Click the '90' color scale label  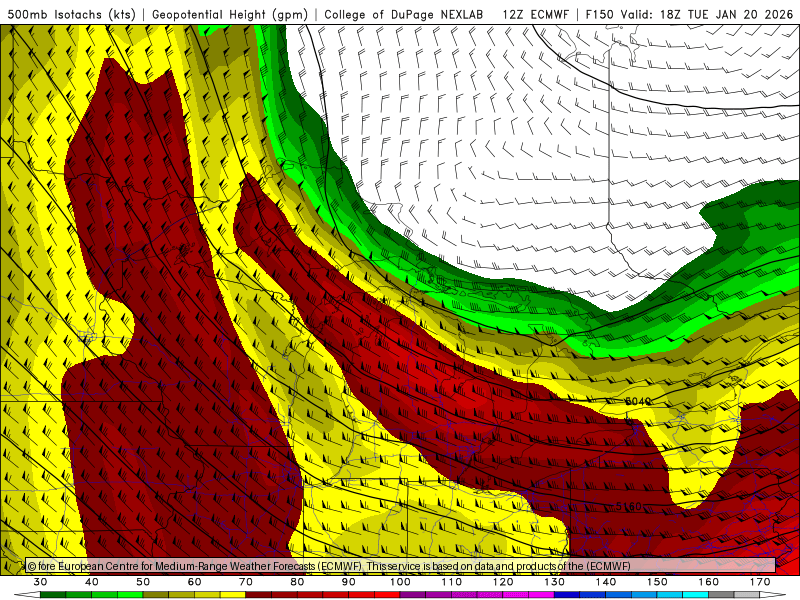pos(349,582)
